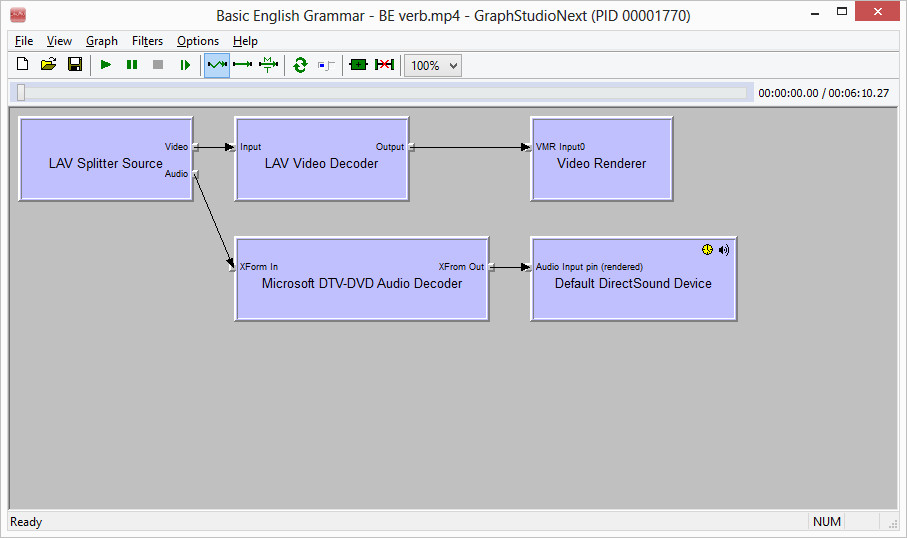Click the yellow clock icon on DirectSound Device
This screenshot has width=907, height=538.
tap(707, 249)
